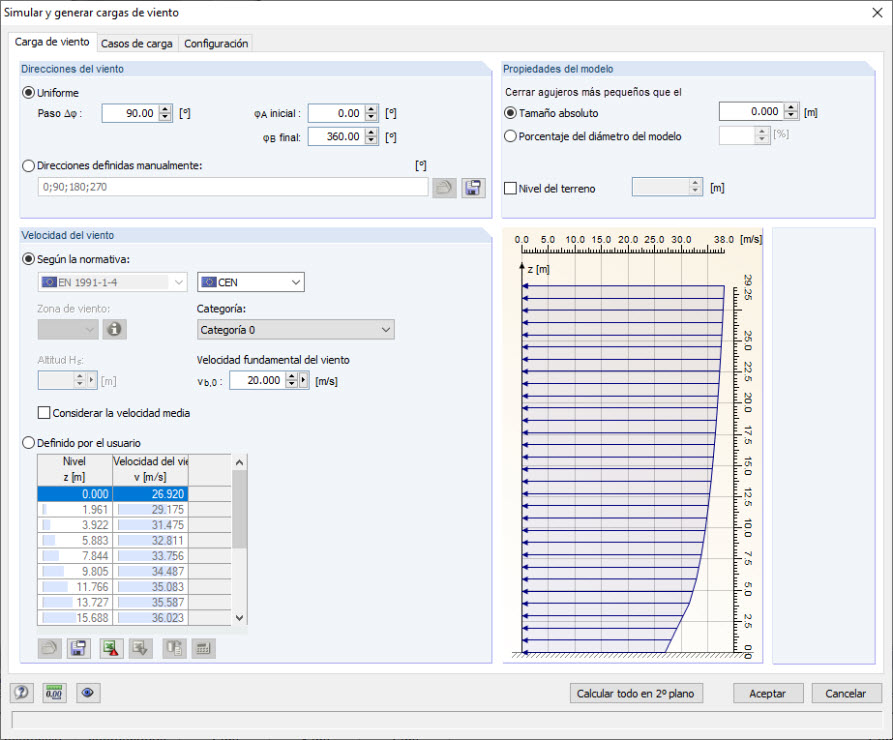This screenshot has width=893, height=740.
Task: Click the save icon below velocity table
Action: 79,648
